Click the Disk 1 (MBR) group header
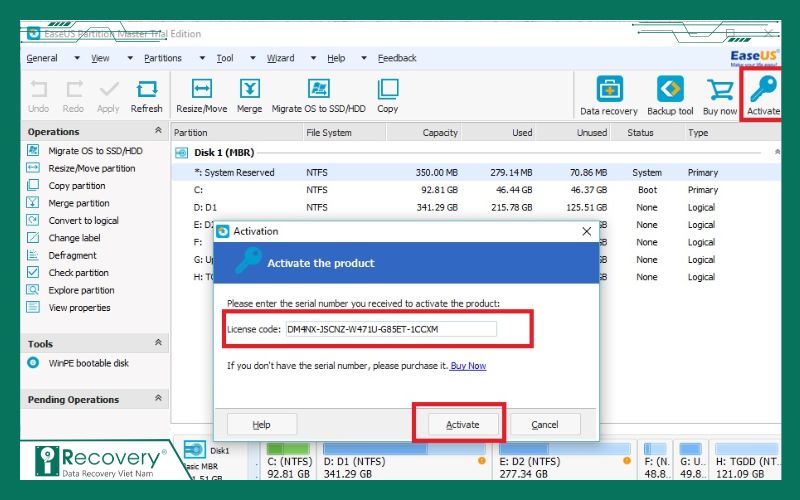 point(223,153)
